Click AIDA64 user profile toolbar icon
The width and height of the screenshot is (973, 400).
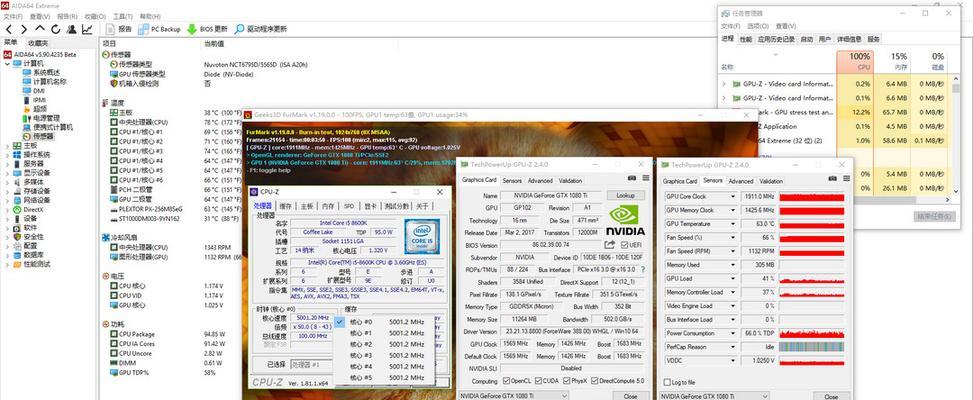click(x=72, y=29)
